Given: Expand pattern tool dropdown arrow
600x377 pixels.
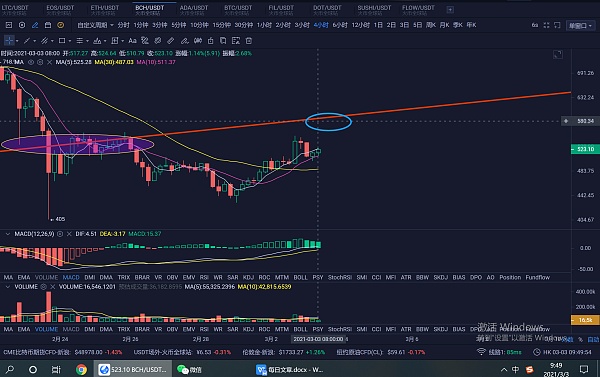Looking at the screenshot, I should [x=105, y=41].
